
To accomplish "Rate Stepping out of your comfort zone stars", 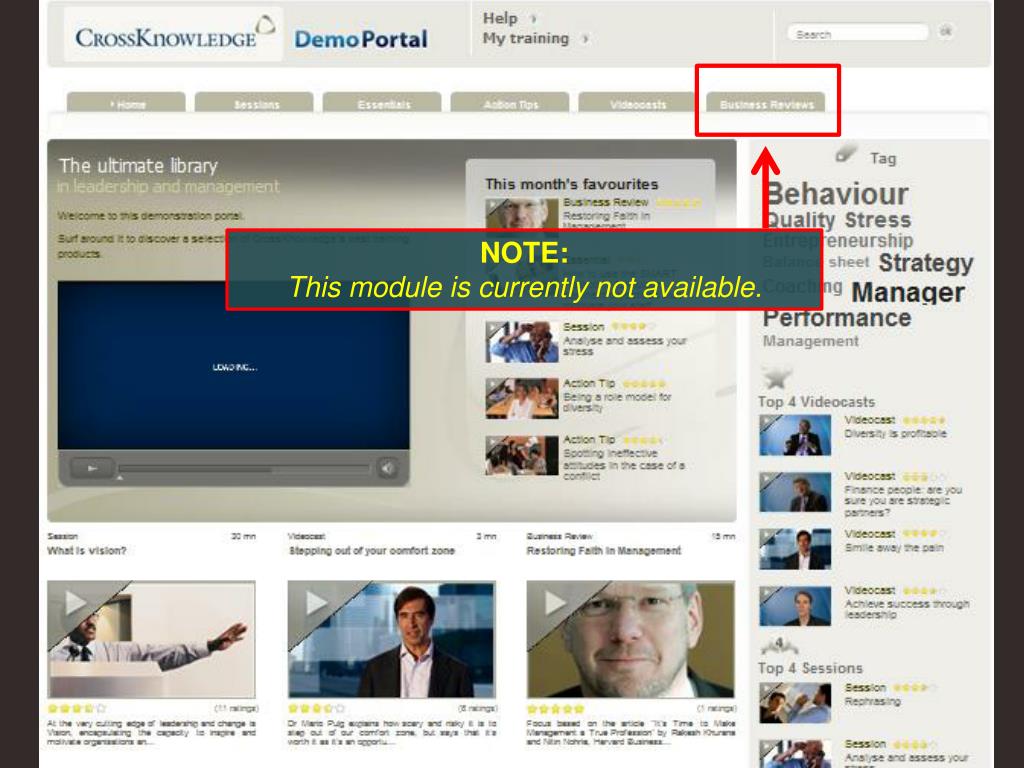I will click(316, 708).
